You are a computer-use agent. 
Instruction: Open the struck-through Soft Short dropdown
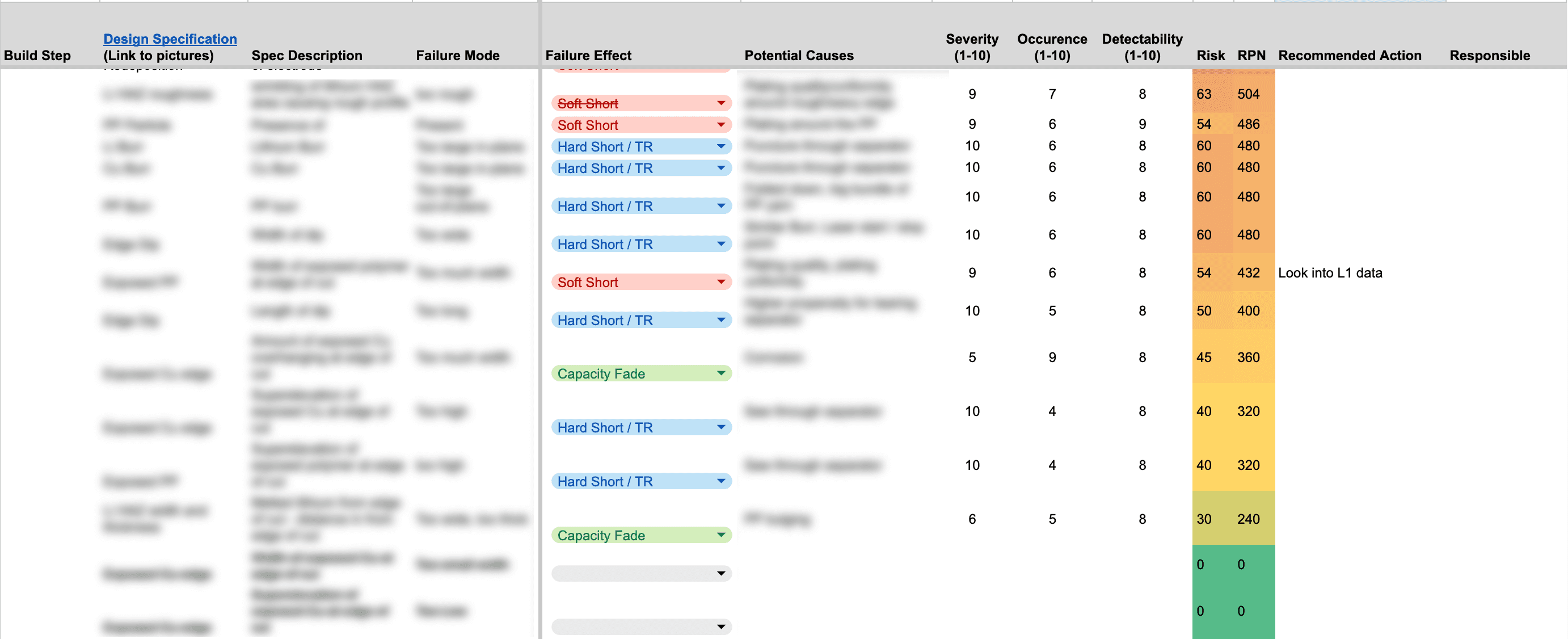click(x=720, y=103)
